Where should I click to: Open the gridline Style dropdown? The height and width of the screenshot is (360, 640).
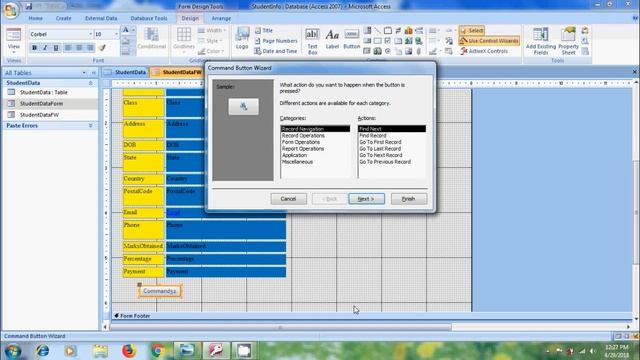(211, 41)
